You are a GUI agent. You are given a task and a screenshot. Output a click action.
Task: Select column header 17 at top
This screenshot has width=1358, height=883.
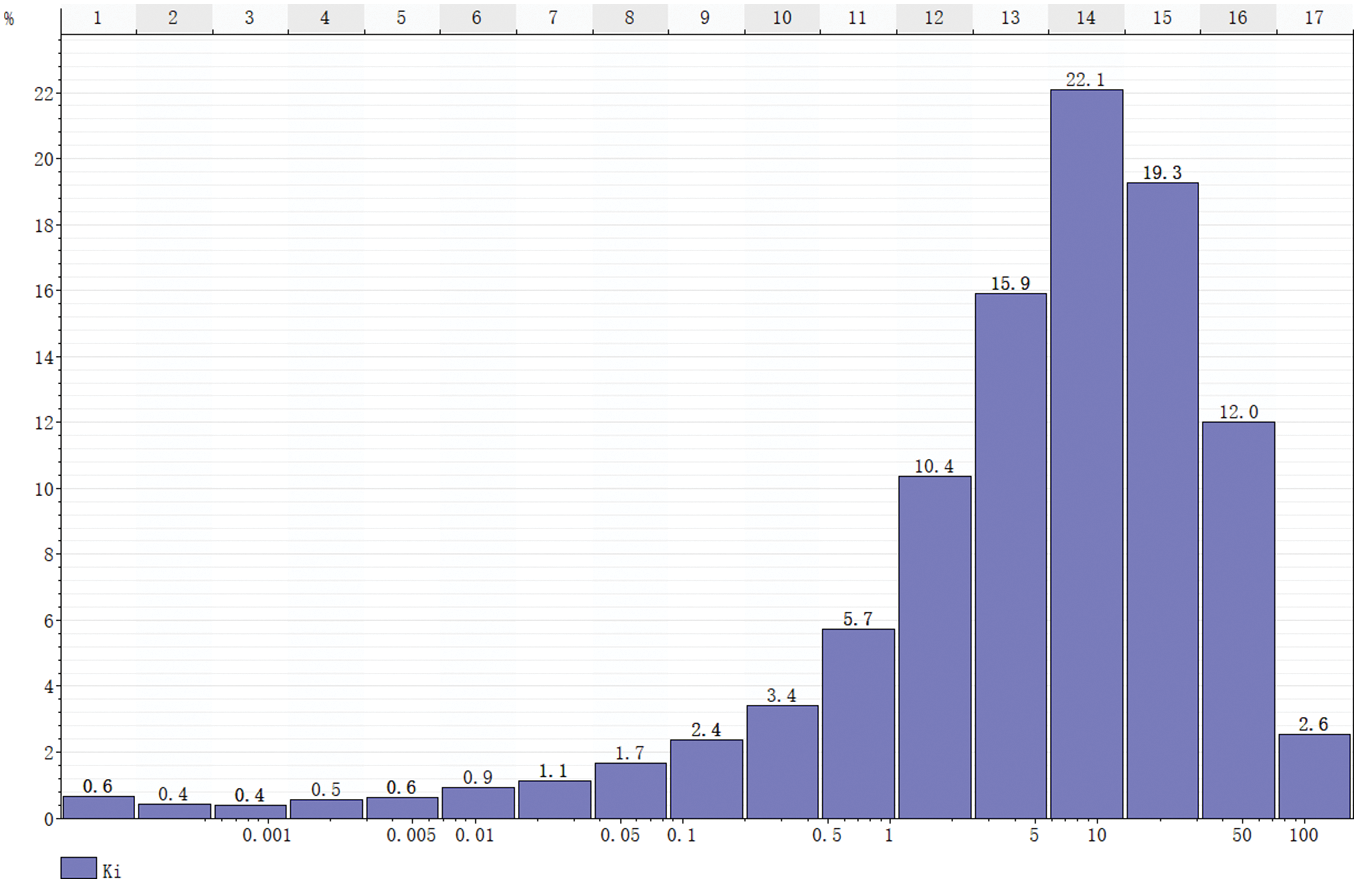coord(1314,19)
